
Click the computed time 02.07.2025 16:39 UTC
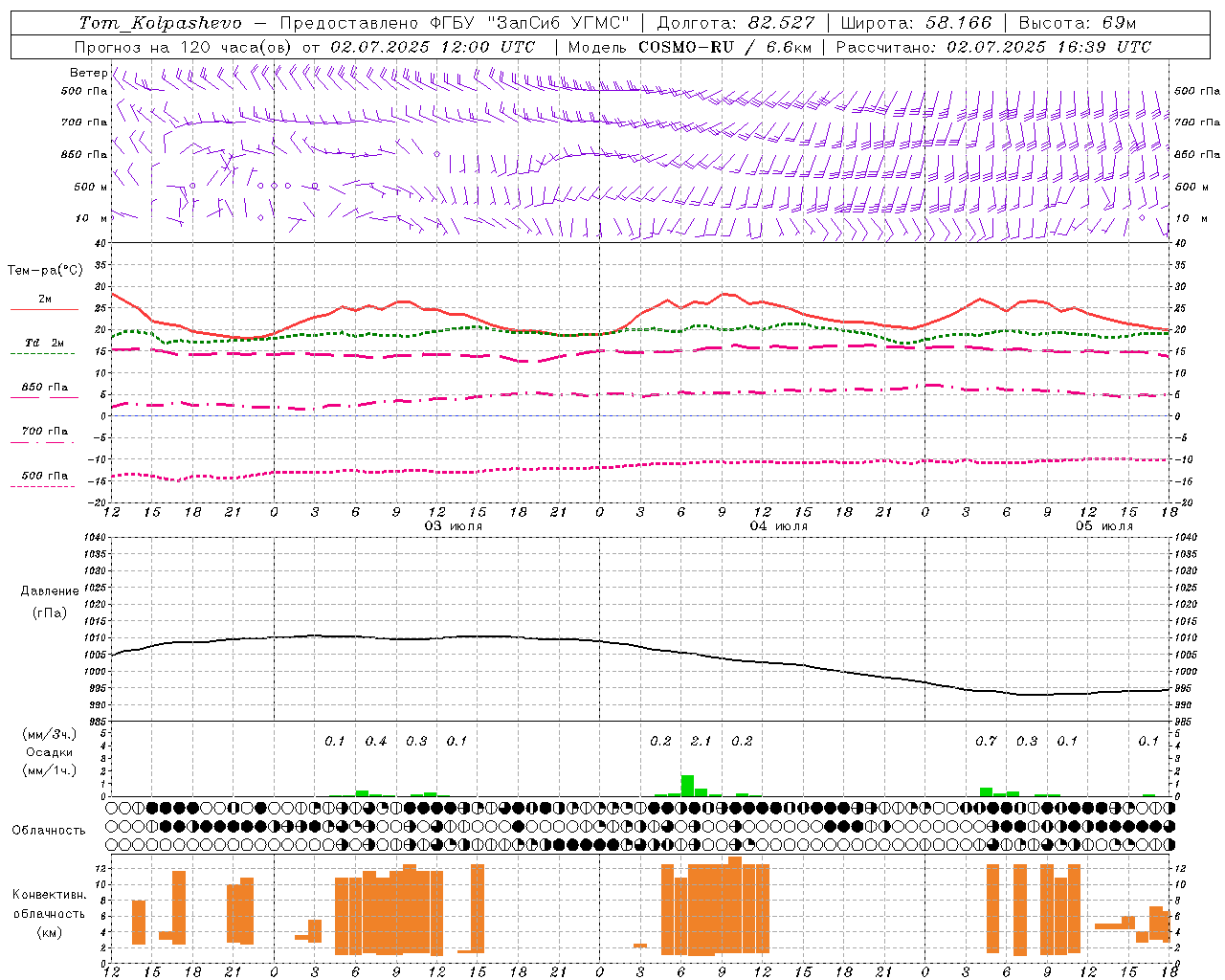click(1049, 47)
